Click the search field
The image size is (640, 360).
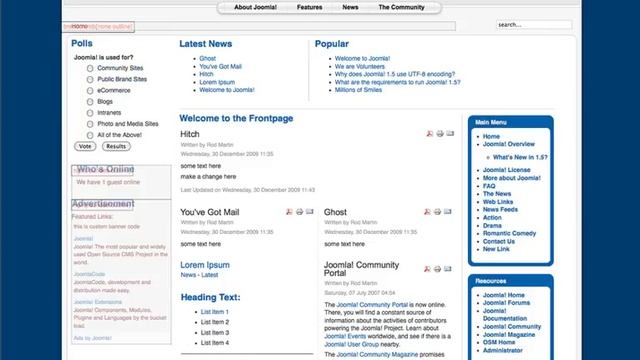point(534,25)
